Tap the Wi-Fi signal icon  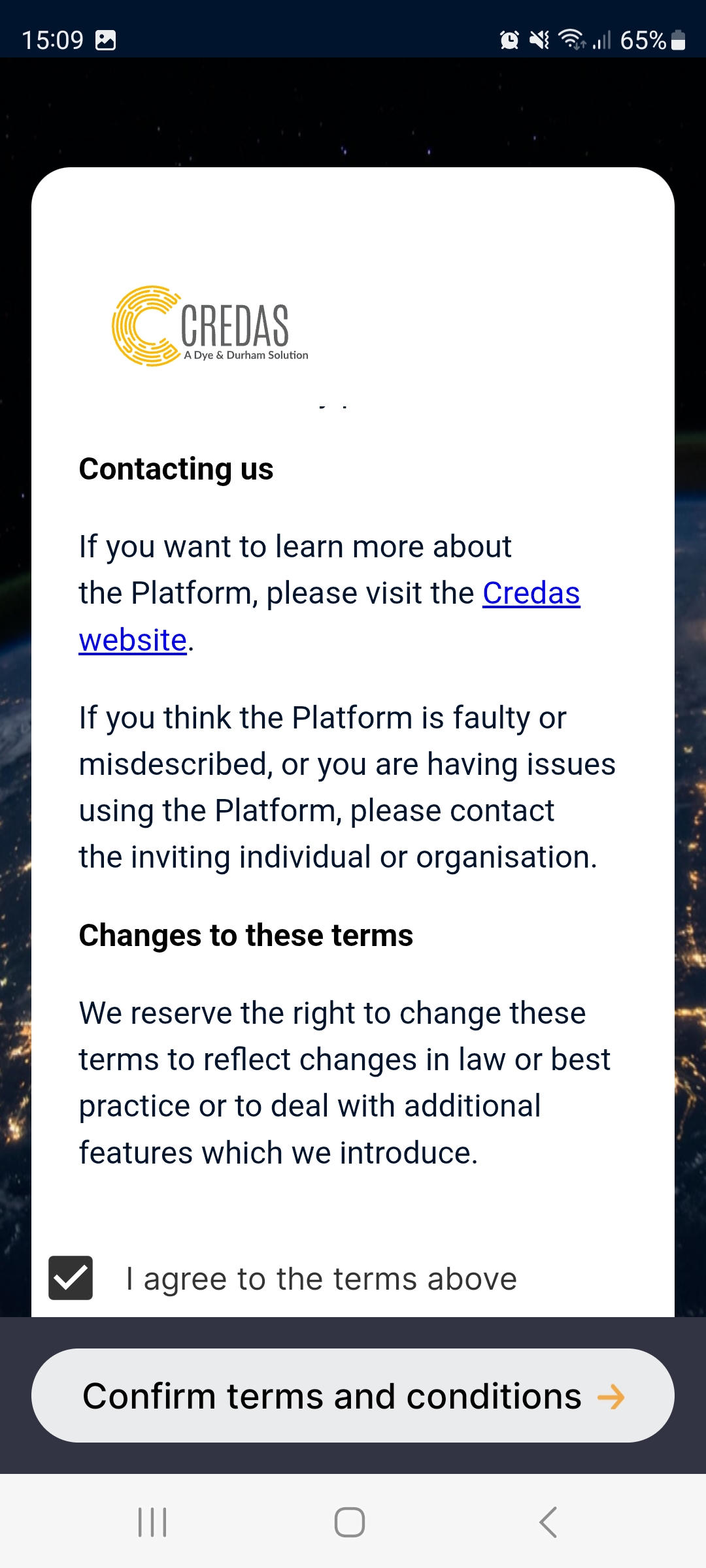point(572,40)
